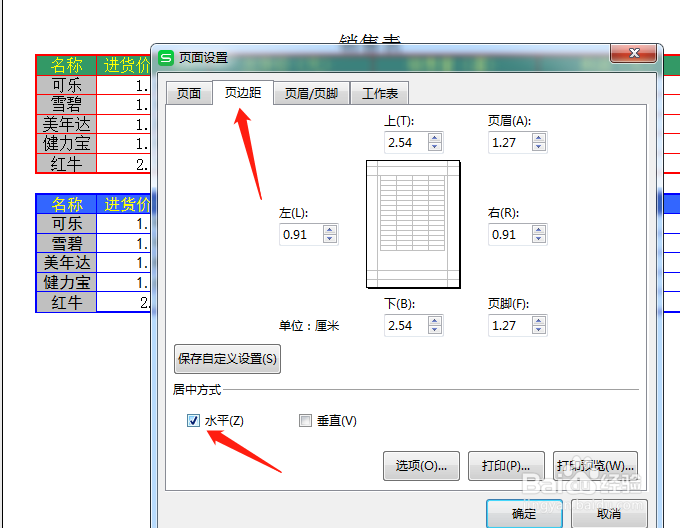Click 可乐 cell in the red table

[66, 85]
